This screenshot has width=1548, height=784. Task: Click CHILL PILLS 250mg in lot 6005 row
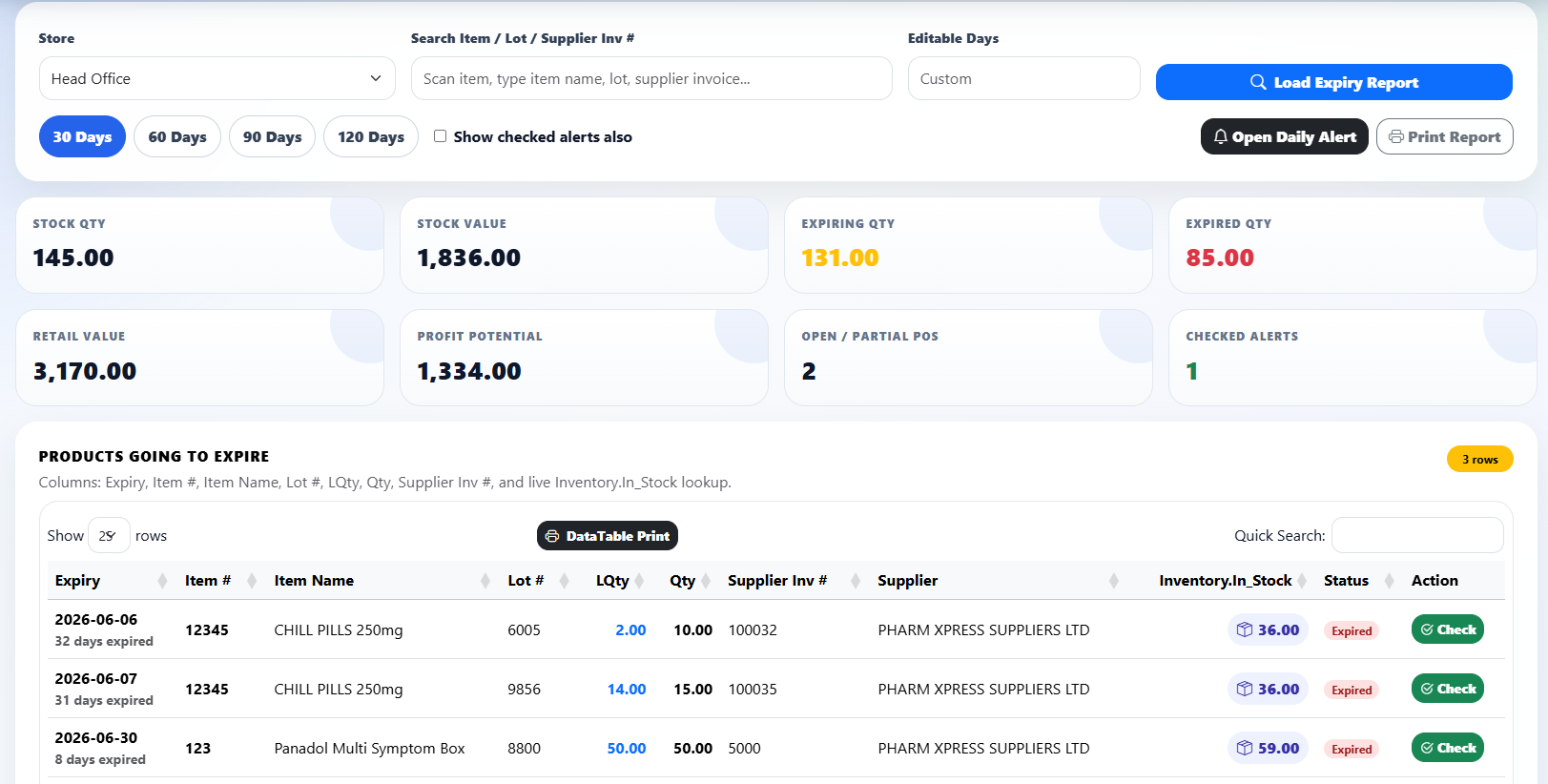coord(339,630)
